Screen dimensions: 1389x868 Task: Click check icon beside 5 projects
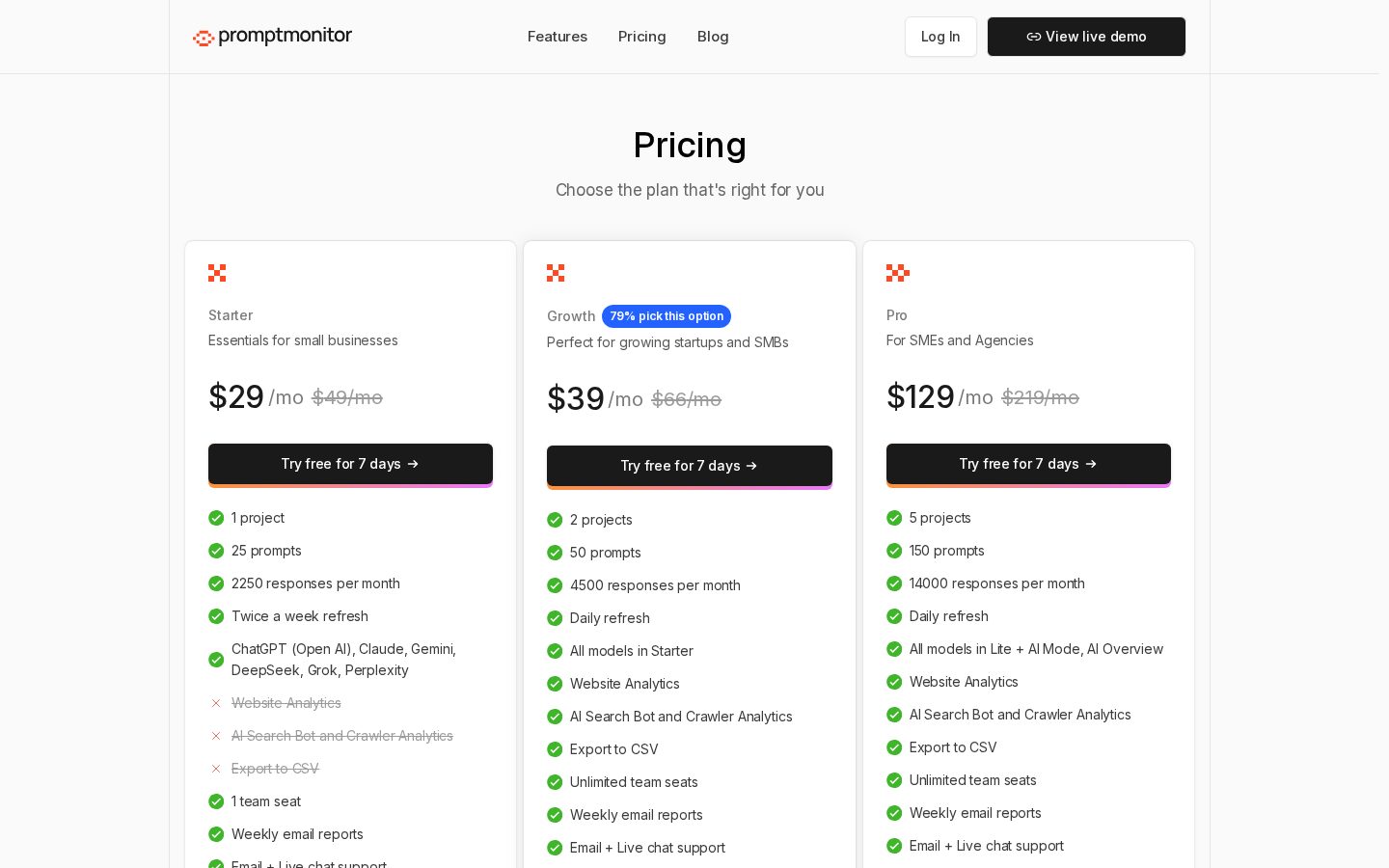tap(894, 518)
